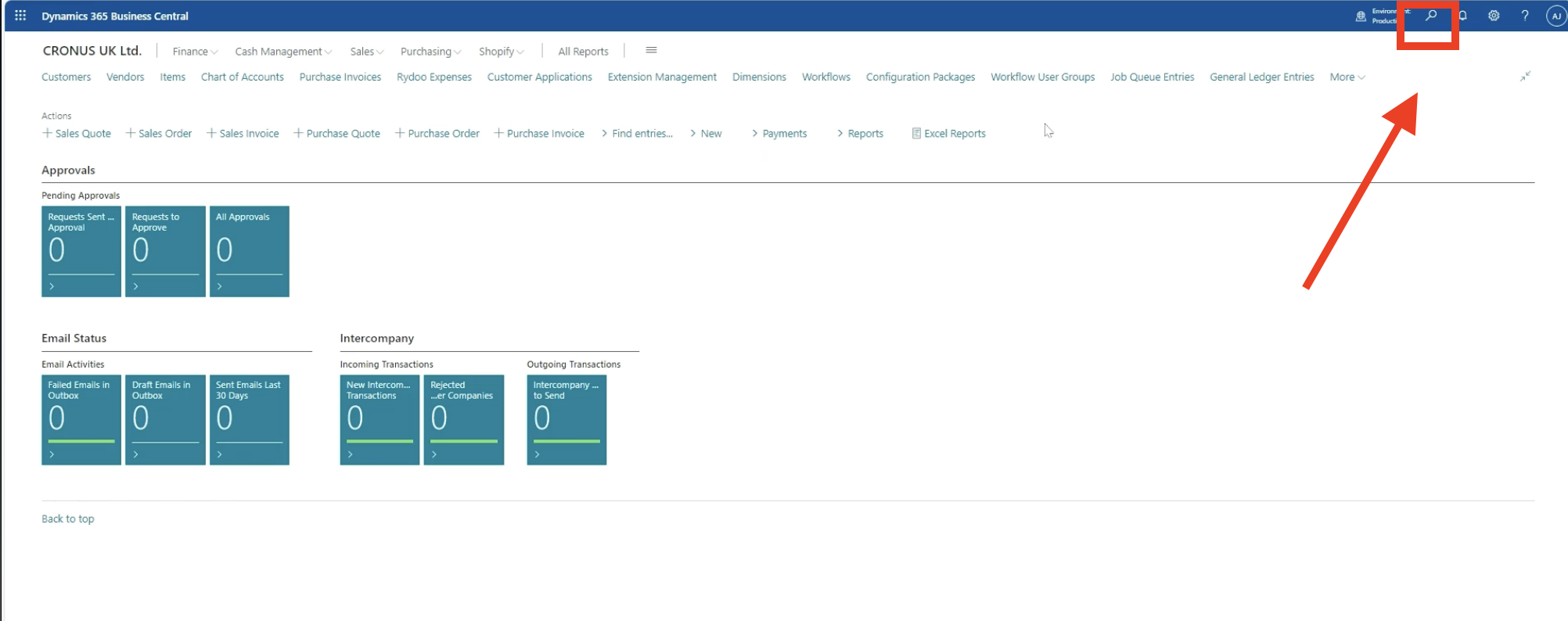Open the Purchasing menu dropdown

430,52
